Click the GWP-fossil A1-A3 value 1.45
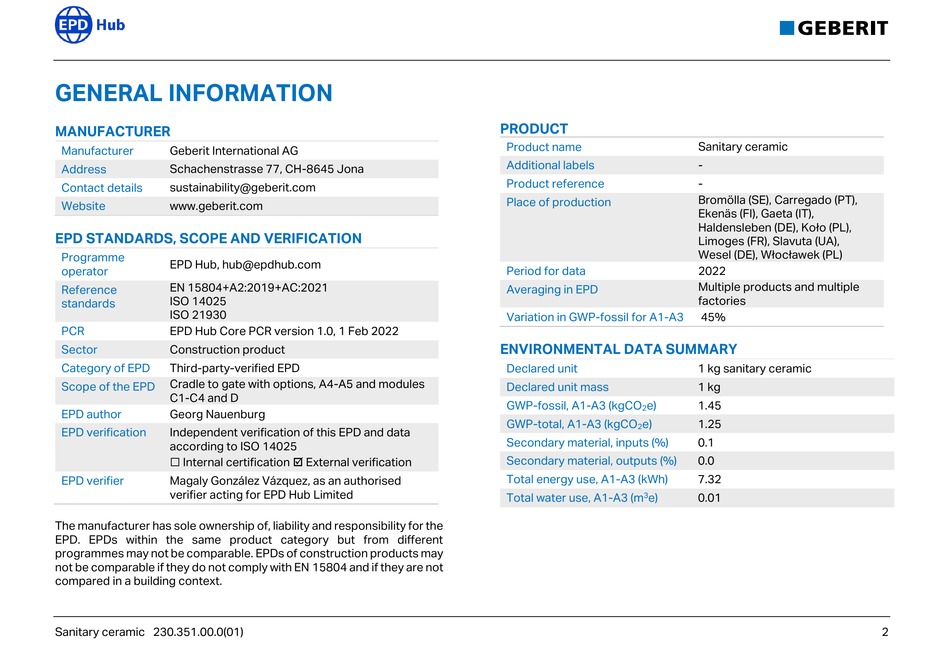 click(709, 405)
